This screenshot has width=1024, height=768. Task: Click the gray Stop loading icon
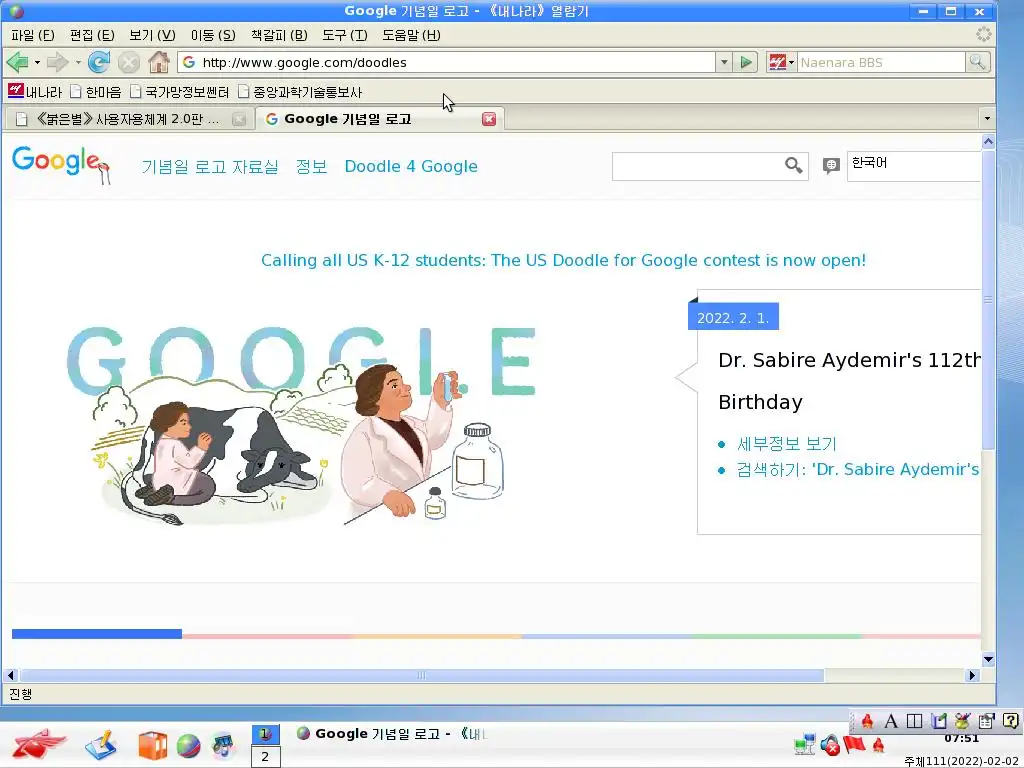pos(129,63)
